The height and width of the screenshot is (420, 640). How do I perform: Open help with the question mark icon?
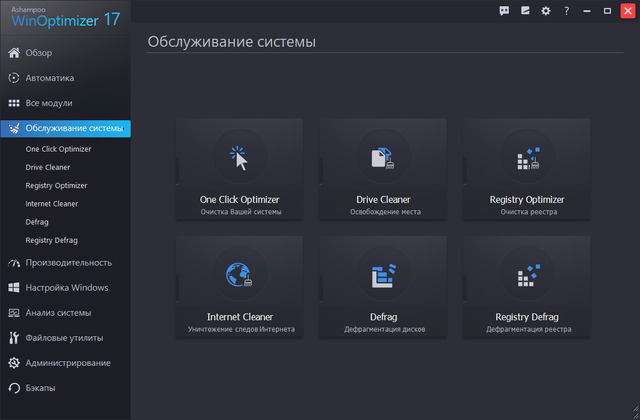point(567,10)
